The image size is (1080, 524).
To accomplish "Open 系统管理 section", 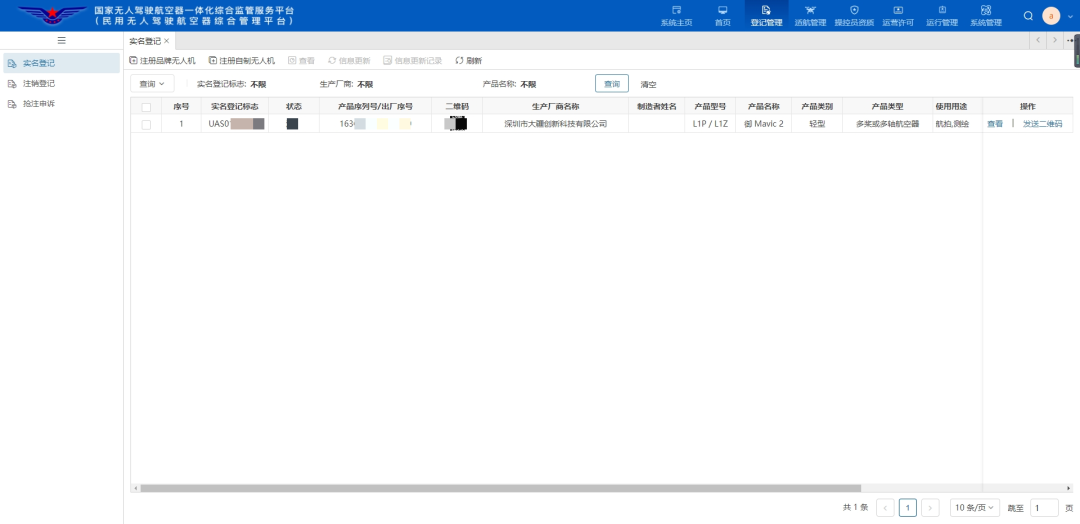I will point(986,16).
